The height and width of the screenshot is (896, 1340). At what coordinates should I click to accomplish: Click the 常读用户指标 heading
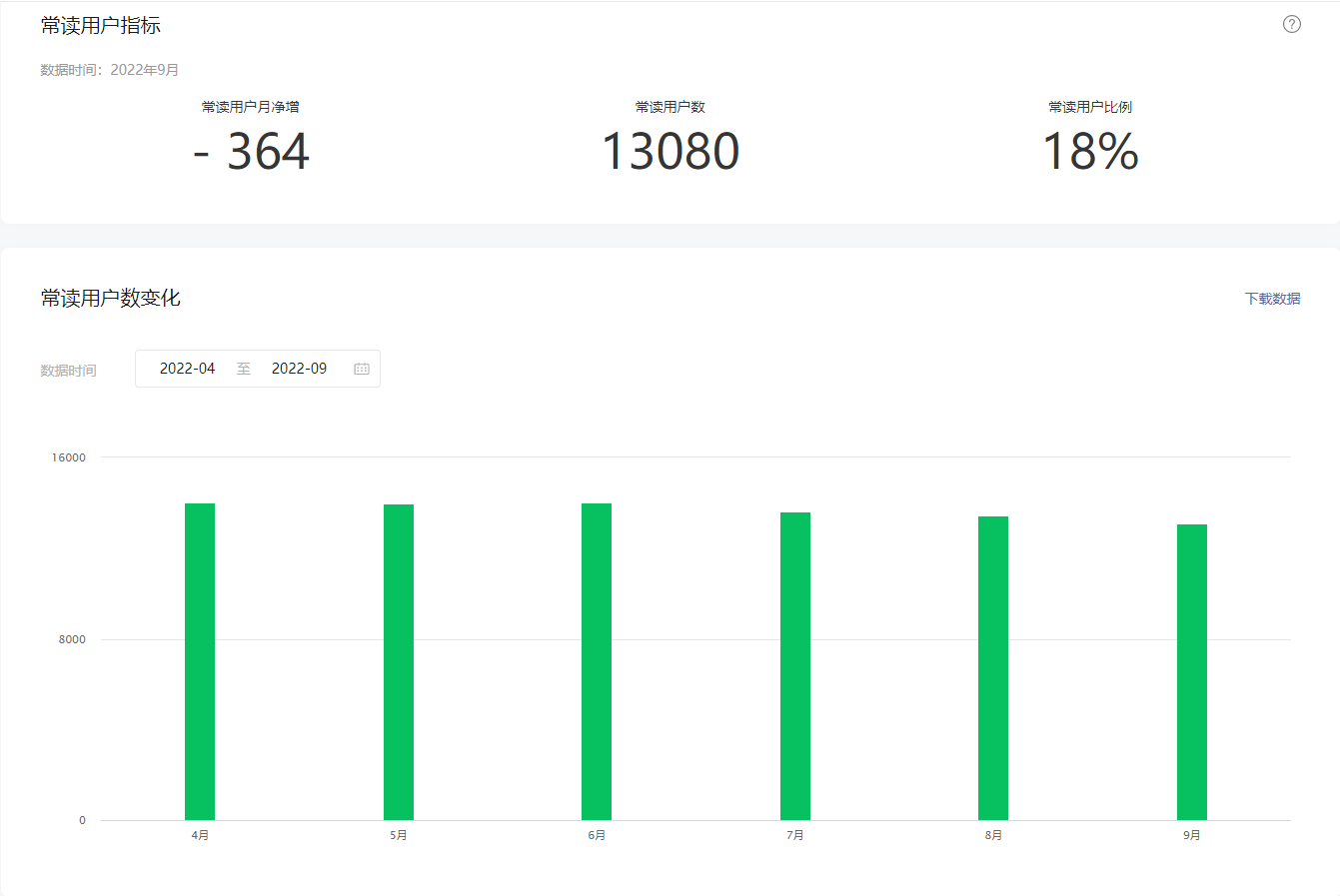(101, 25)
